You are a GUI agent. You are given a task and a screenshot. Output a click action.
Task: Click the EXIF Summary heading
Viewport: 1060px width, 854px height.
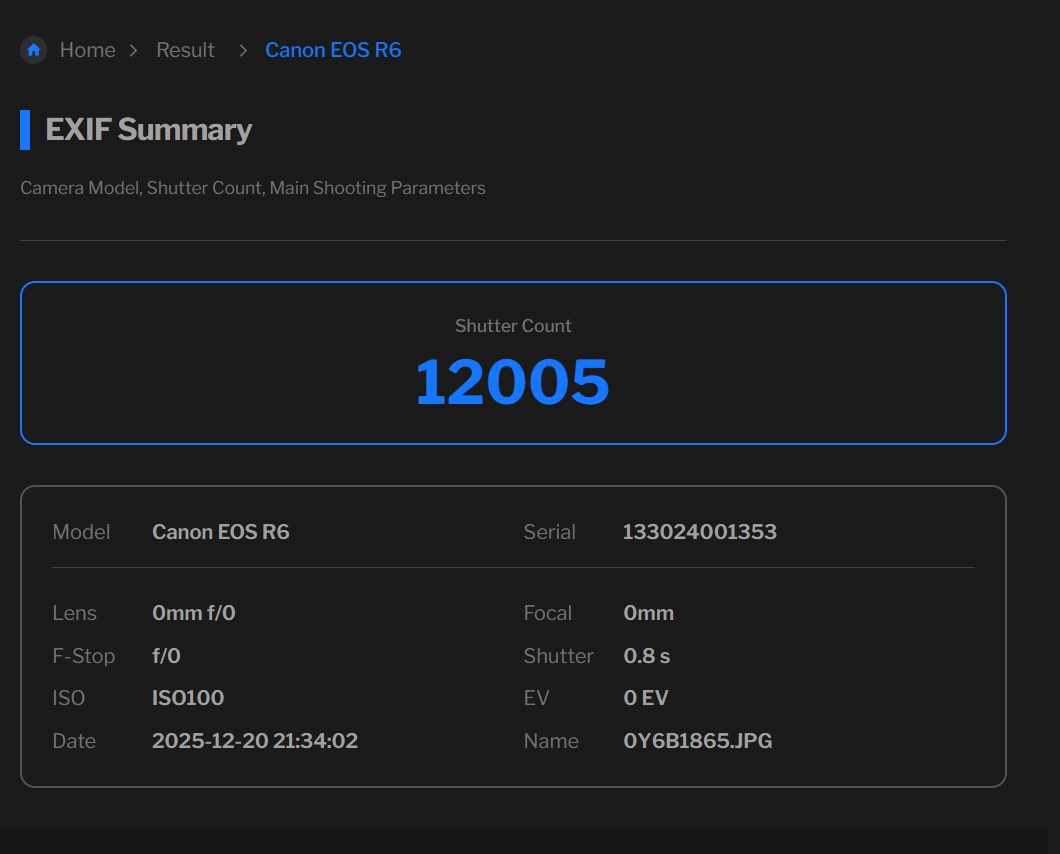click(148, 130)
